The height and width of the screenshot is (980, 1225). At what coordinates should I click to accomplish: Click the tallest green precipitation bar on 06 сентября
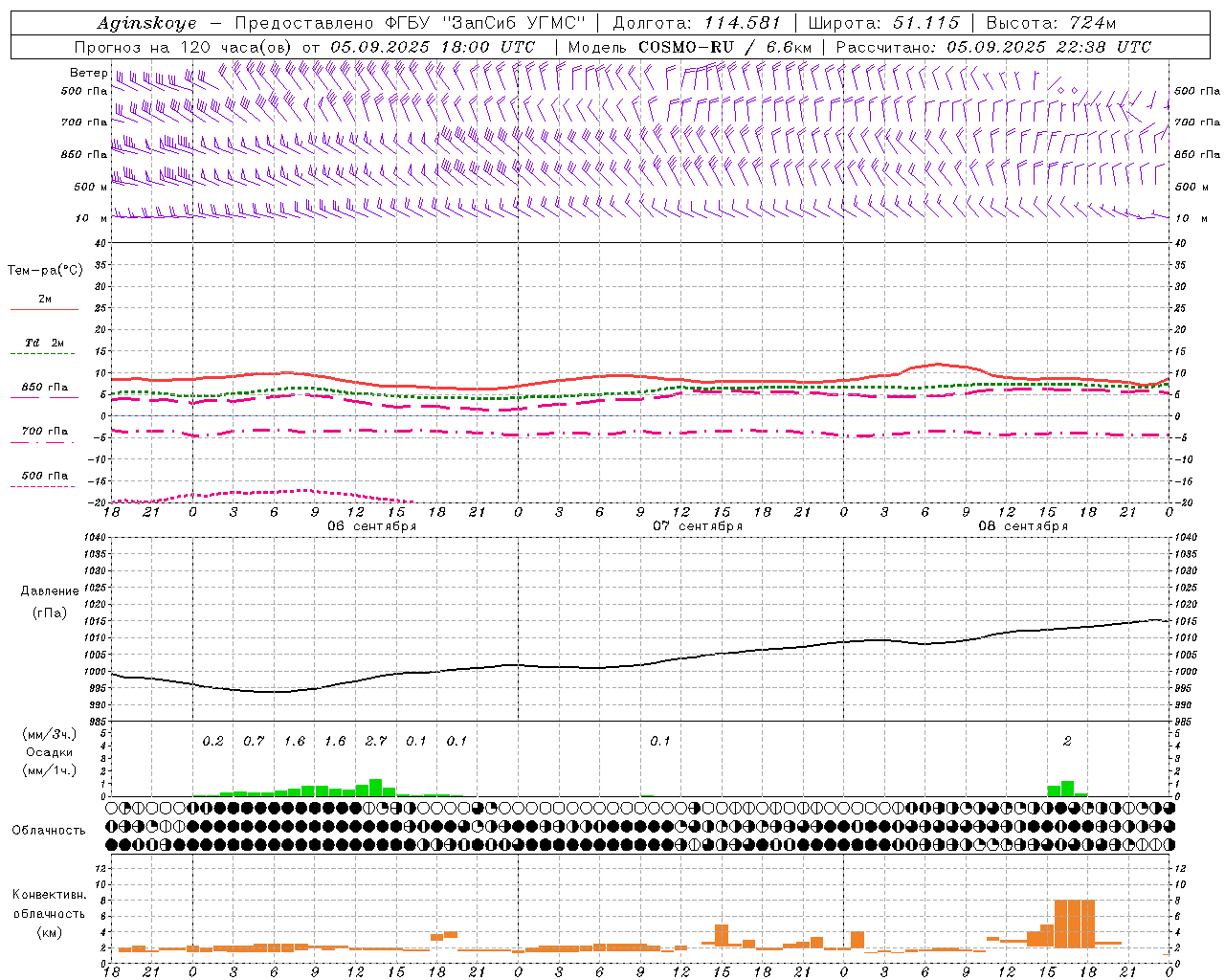376,788
